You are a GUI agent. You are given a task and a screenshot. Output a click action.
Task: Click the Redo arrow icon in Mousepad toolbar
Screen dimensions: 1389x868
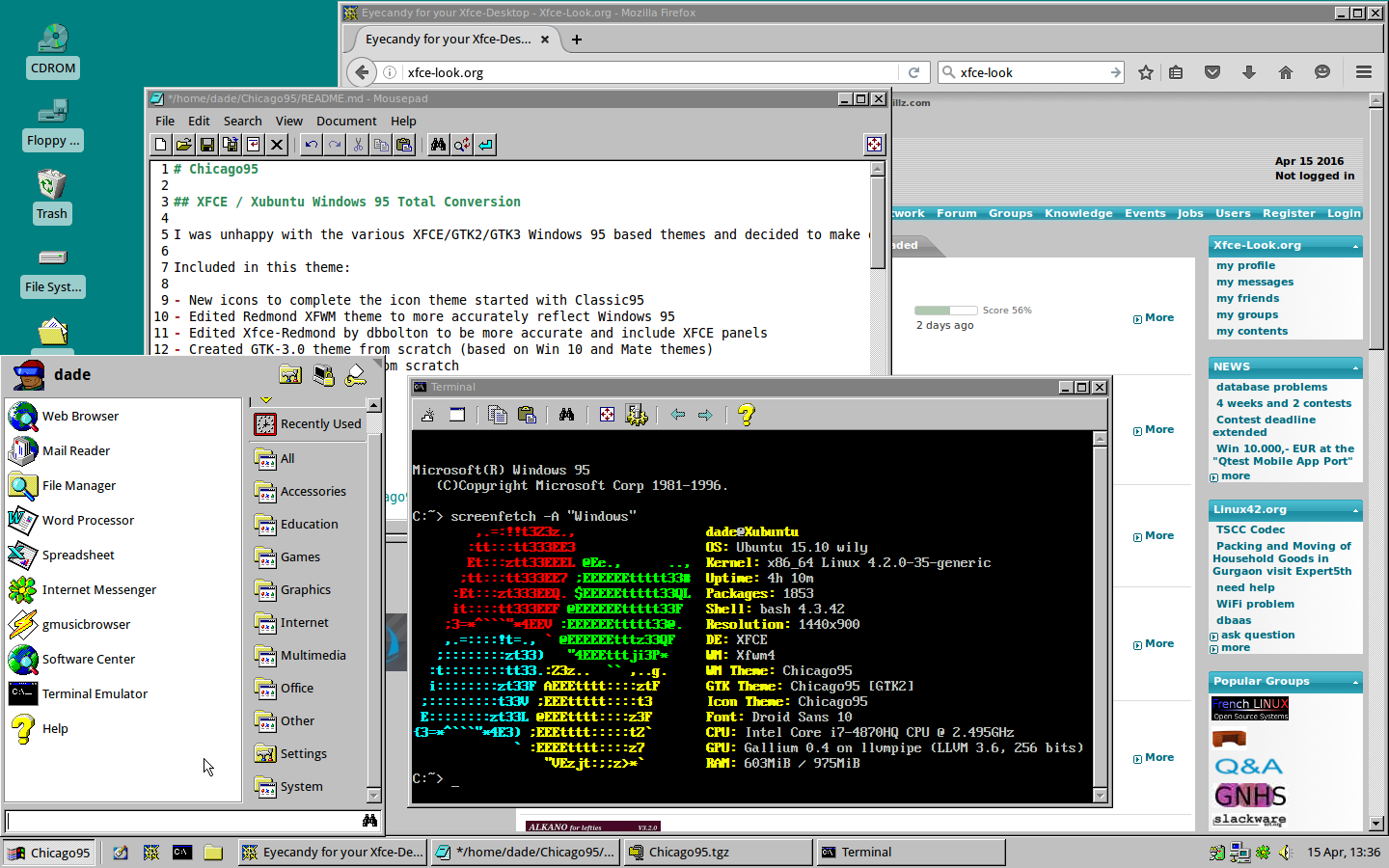[334, 145]
